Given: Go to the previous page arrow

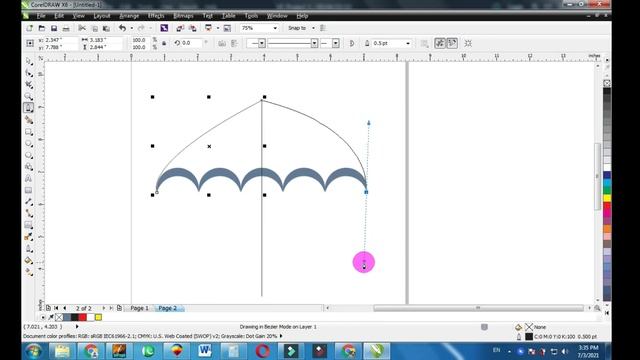Looking at the screenshot, I should (x=64, y=308).
